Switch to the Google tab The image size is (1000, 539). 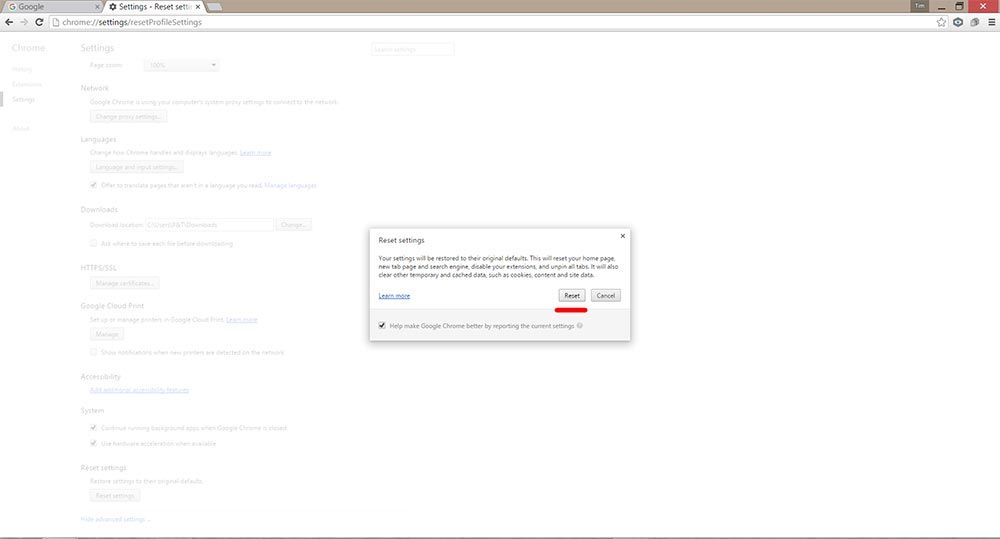click(51, 6)
